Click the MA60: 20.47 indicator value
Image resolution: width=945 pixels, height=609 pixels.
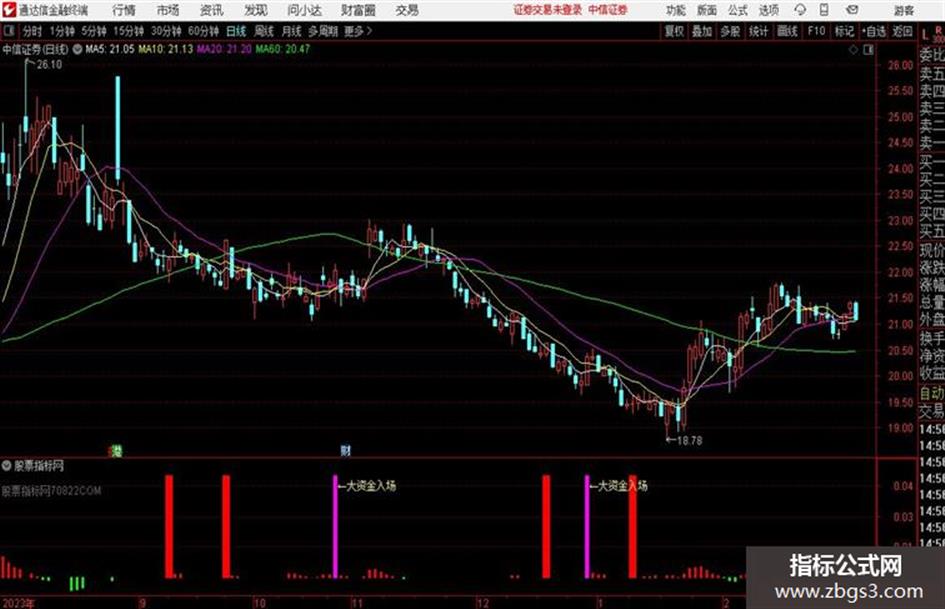283,49
